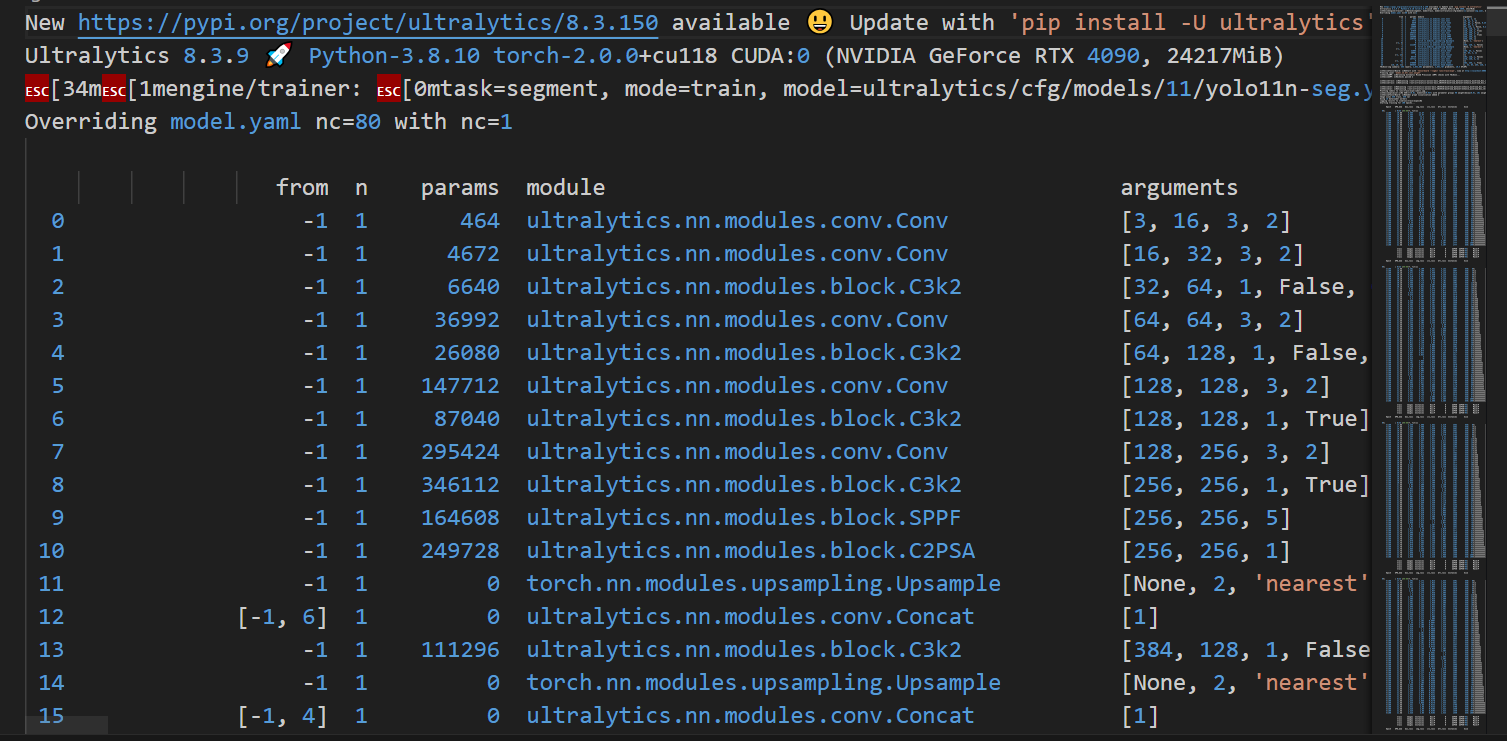
Task: Click the arguments '[128, 256, 3, 2]'
Action: [x=1225, y=452]
